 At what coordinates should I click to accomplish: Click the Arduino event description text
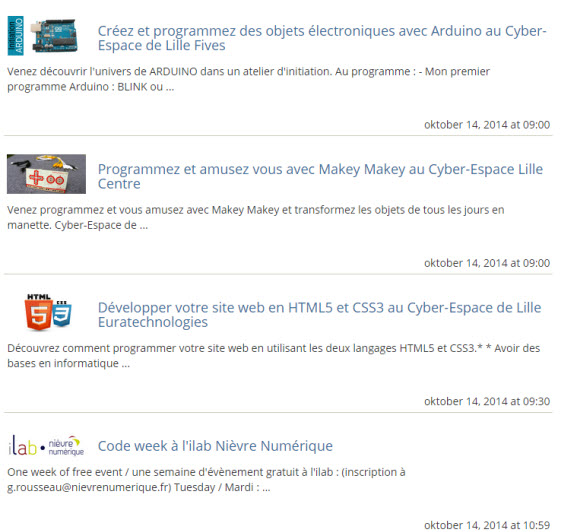pyautogui.click(x=248, y=79)
